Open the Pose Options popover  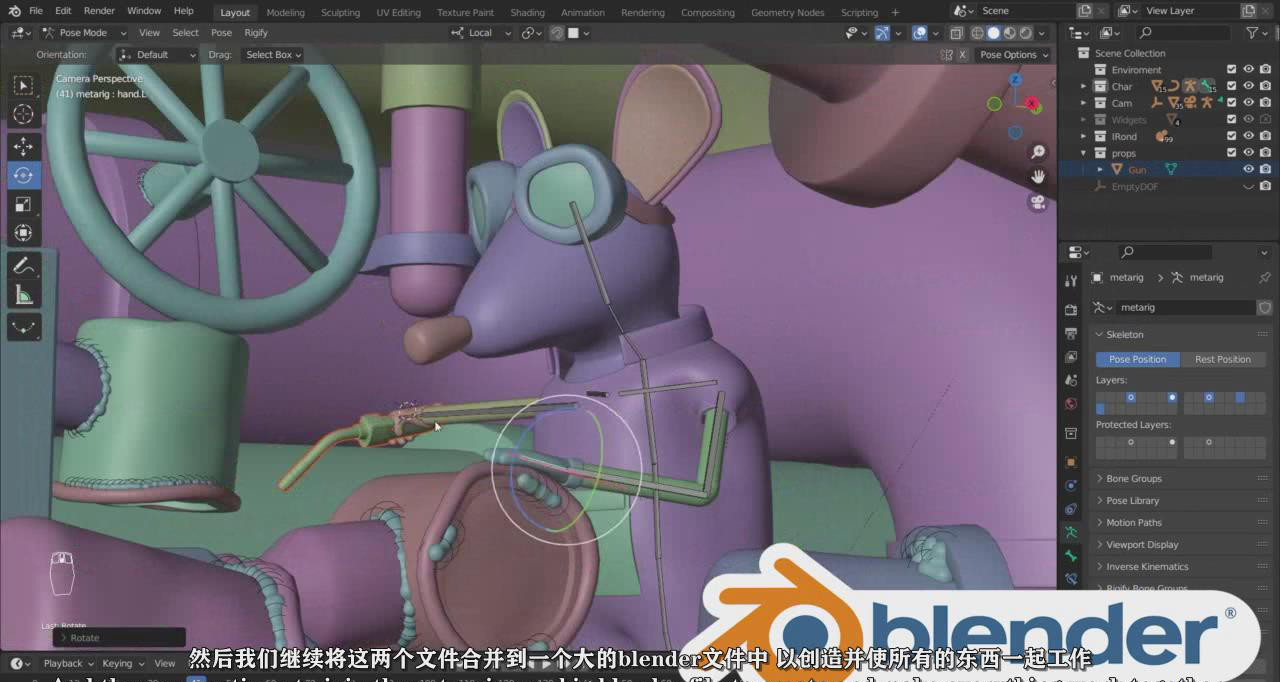click(1013, 55)
